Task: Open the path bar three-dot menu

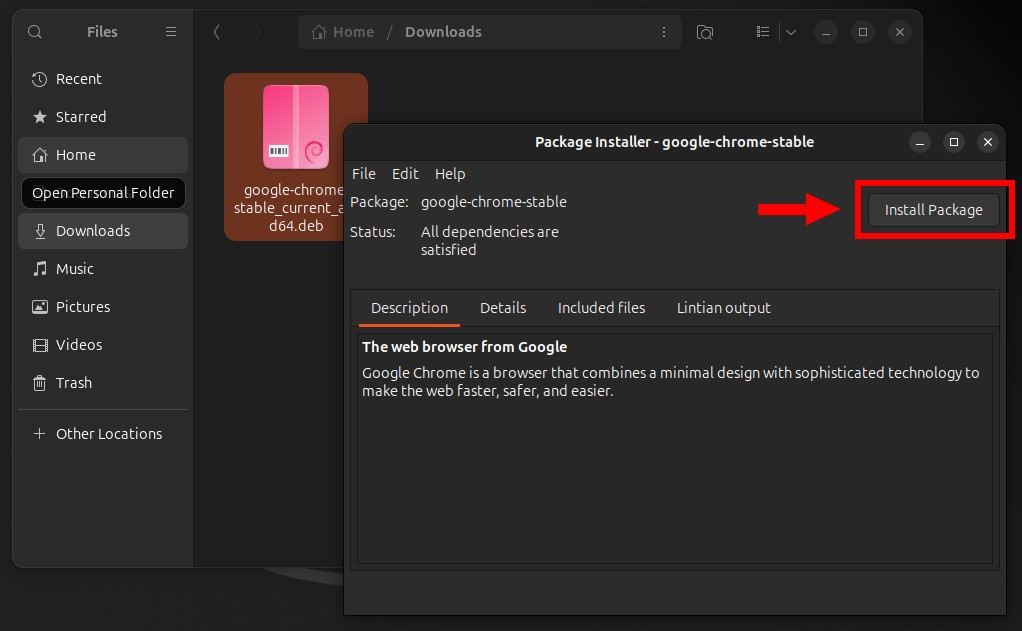Action: tap(664, 32)
